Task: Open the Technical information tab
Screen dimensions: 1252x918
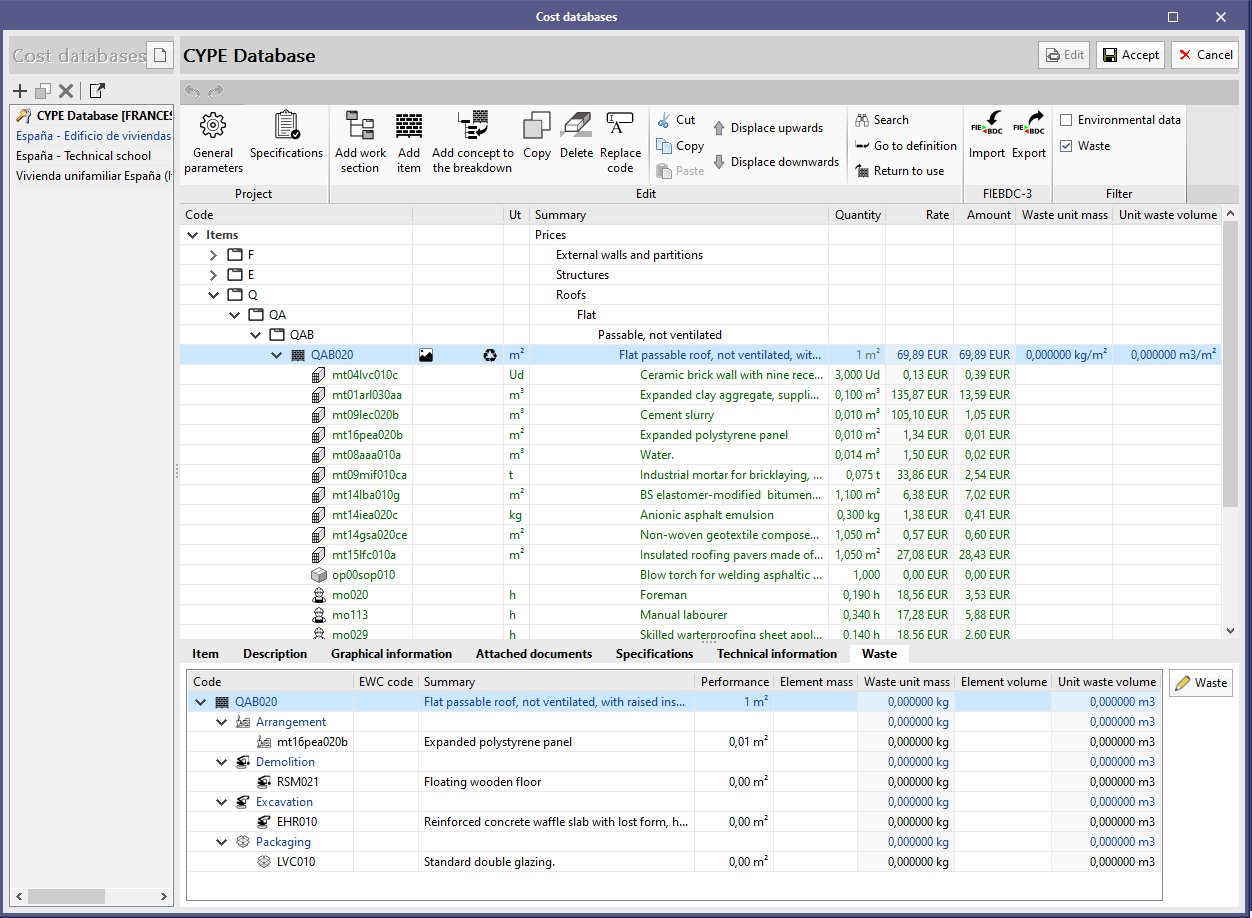Action: click(x=777, y=654)
